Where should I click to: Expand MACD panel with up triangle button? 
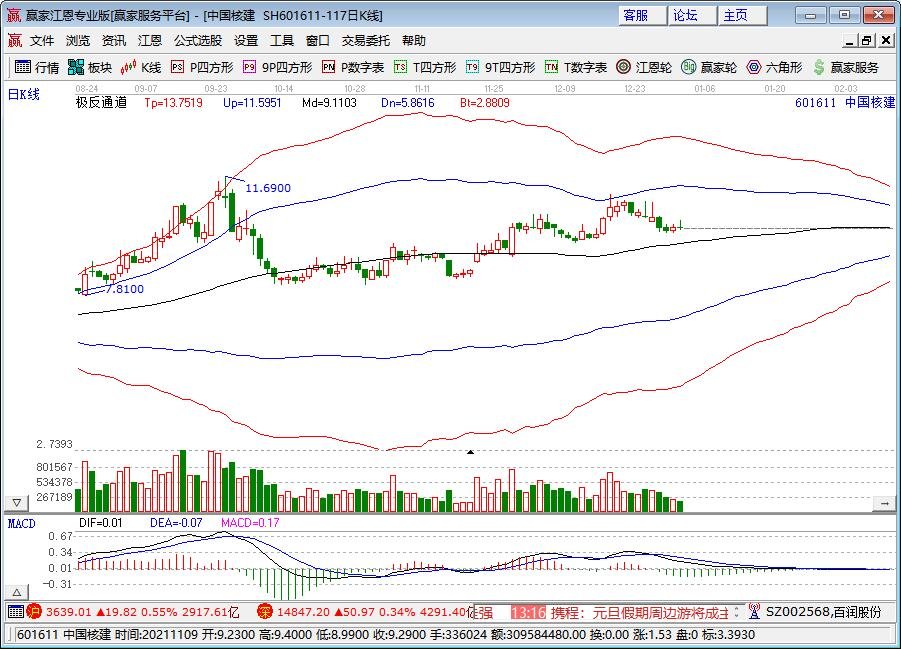pos(17,592)
